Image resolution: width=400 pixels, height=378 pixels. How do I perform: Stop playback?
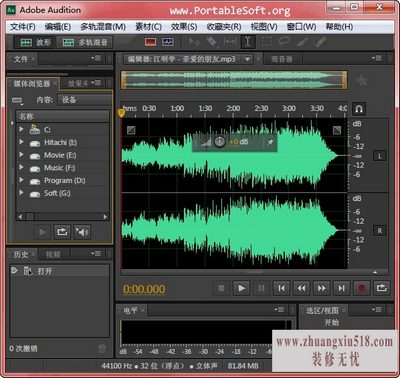pos(221,288)
